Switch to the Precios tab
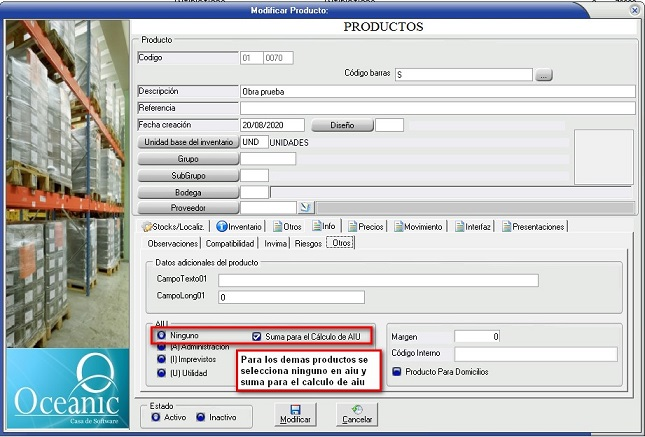The width and height of the screenshot is (645, 437). [364, 226]
